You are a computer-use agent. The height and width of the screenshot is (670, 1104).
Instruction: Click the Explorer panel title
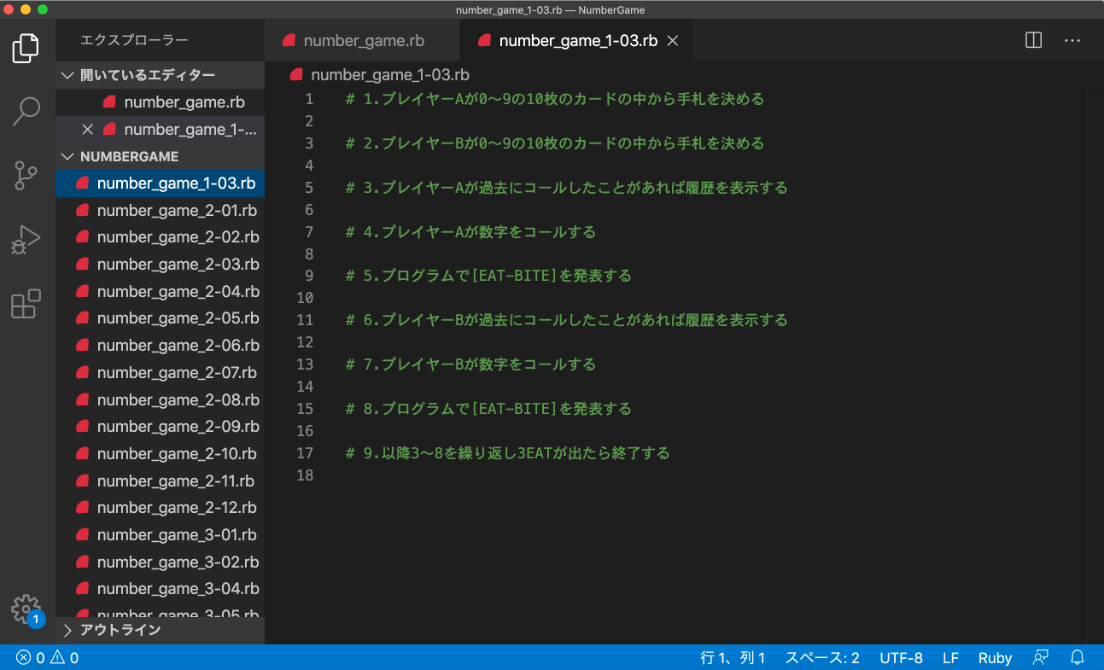134,40
